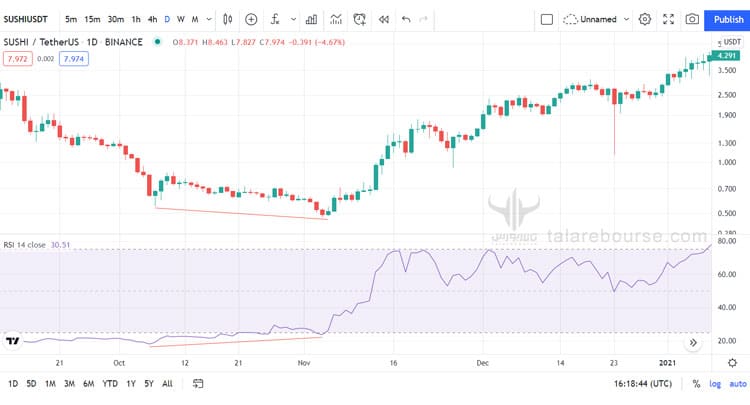Jump to latest bar with double-arrow button
This screenshot has height=405, width=750.
click(x=693, y=342)
